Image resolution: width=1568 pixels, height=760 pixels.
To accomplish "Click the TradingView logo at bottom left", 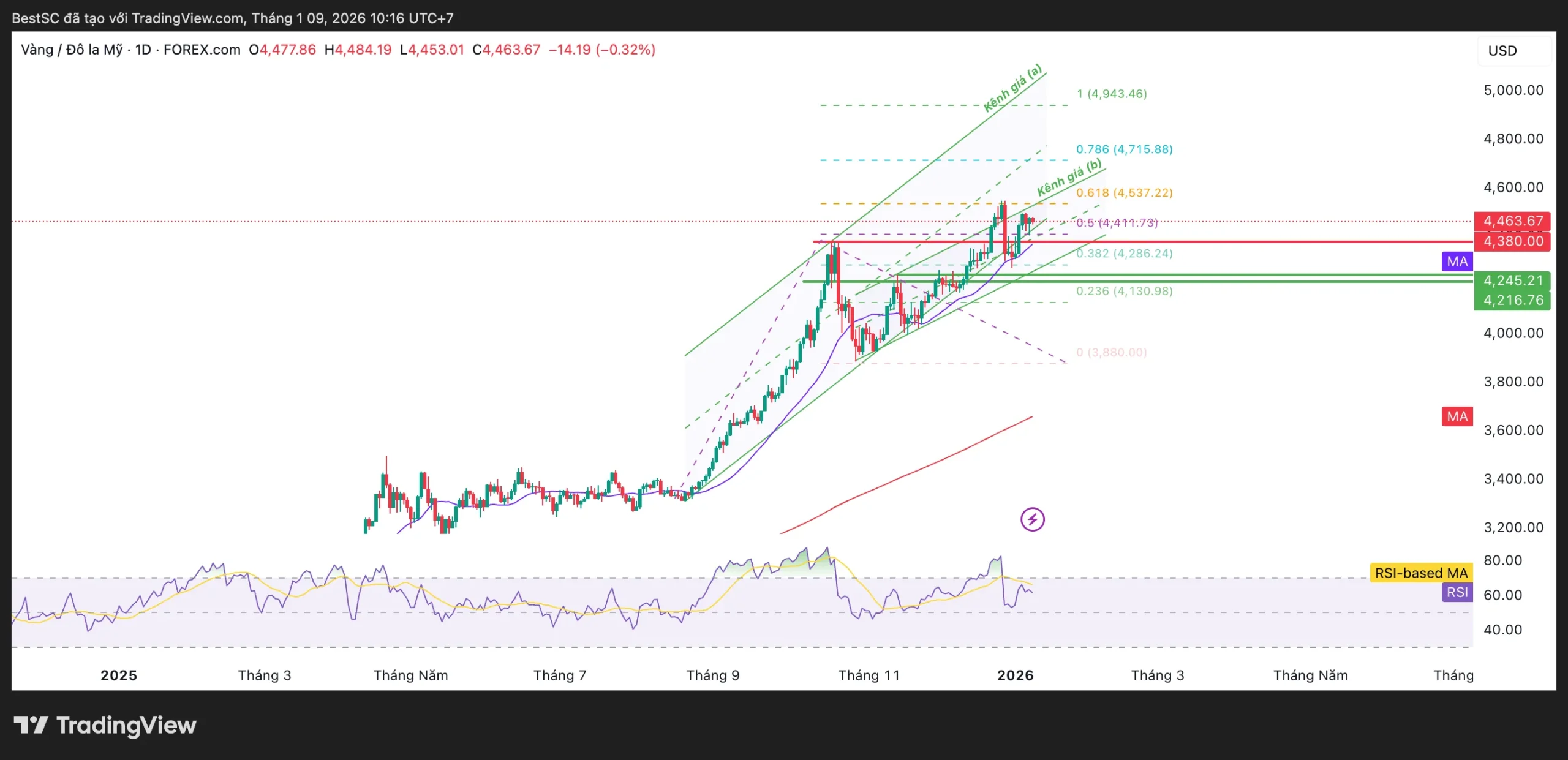I will [x=105, y=725].
